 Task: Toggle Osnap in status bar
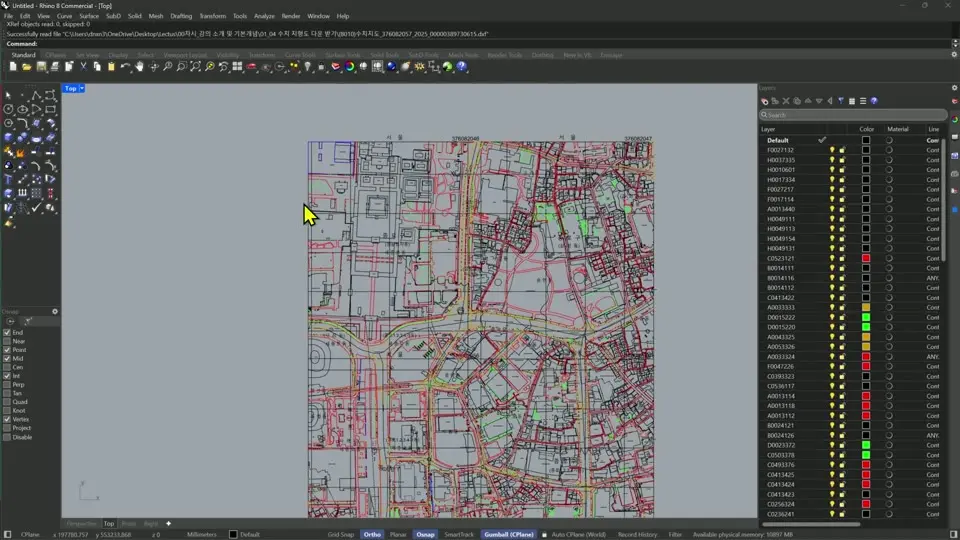426,534
